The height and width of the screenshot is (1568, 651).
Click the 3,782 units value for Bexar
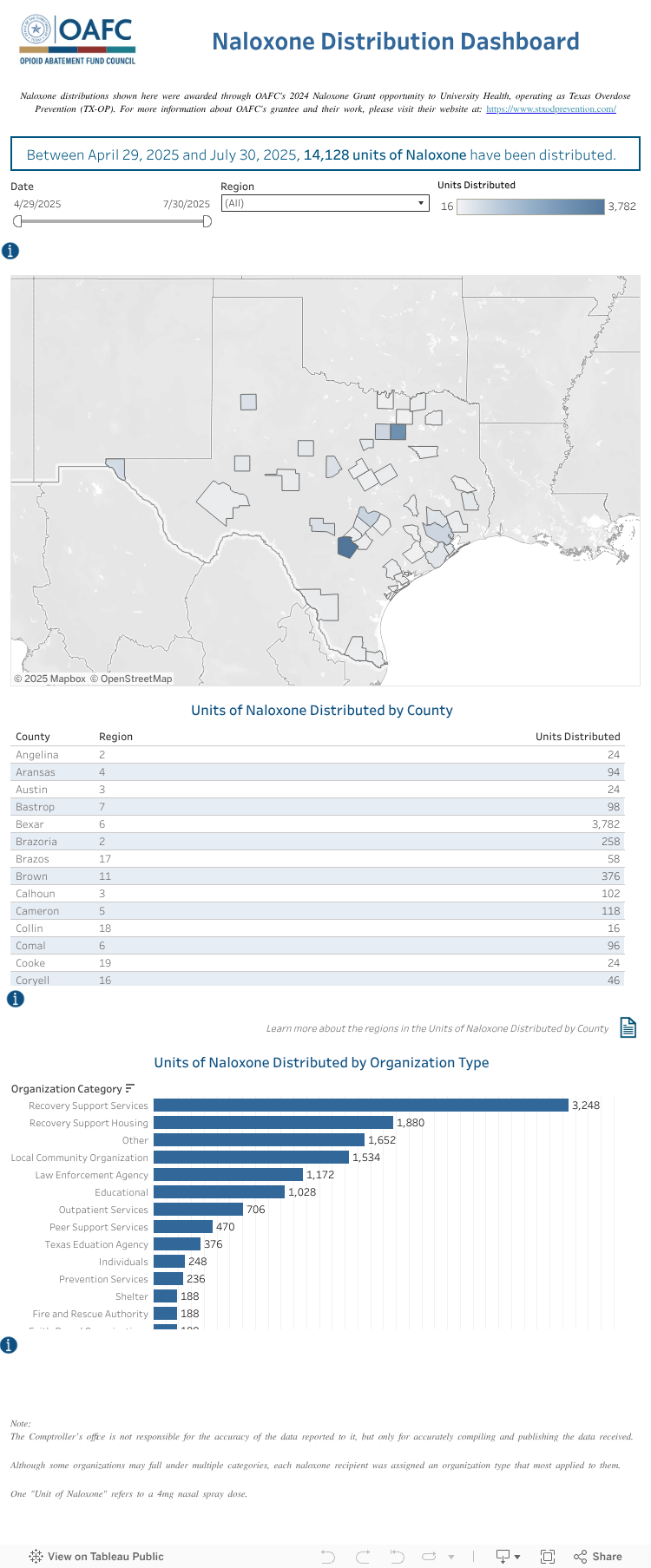(x=606, y=824)
